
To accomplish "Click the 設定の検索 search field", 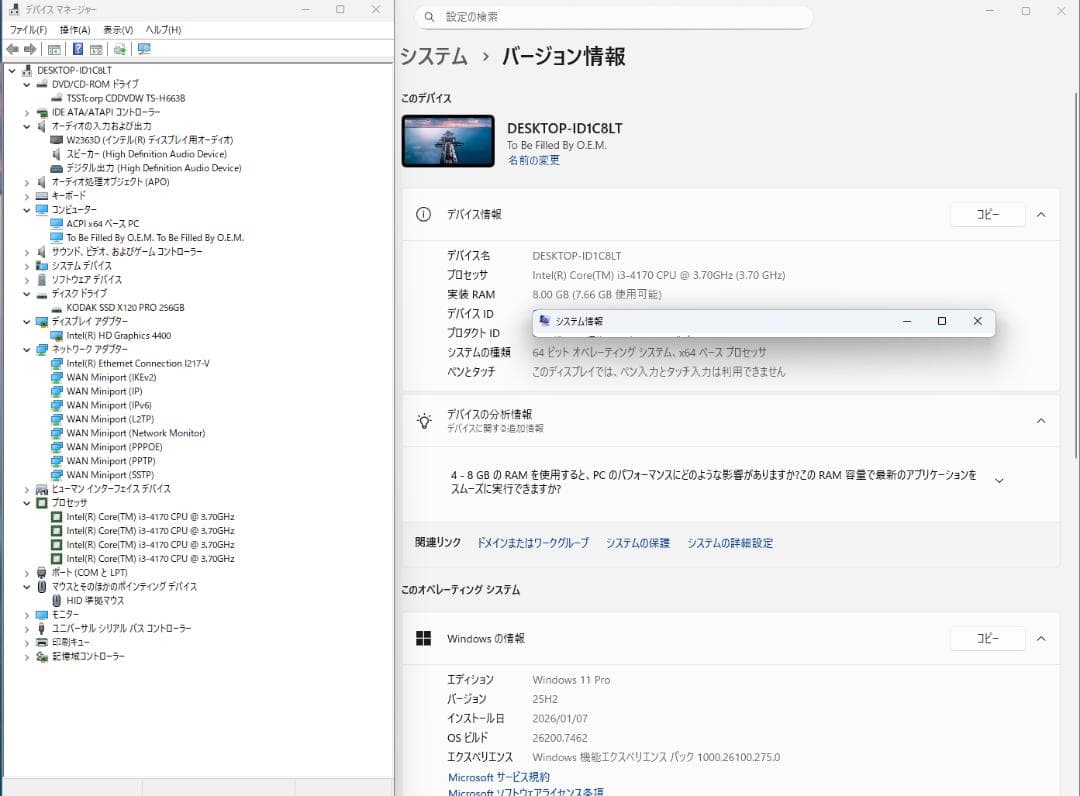I will [612, 17].
